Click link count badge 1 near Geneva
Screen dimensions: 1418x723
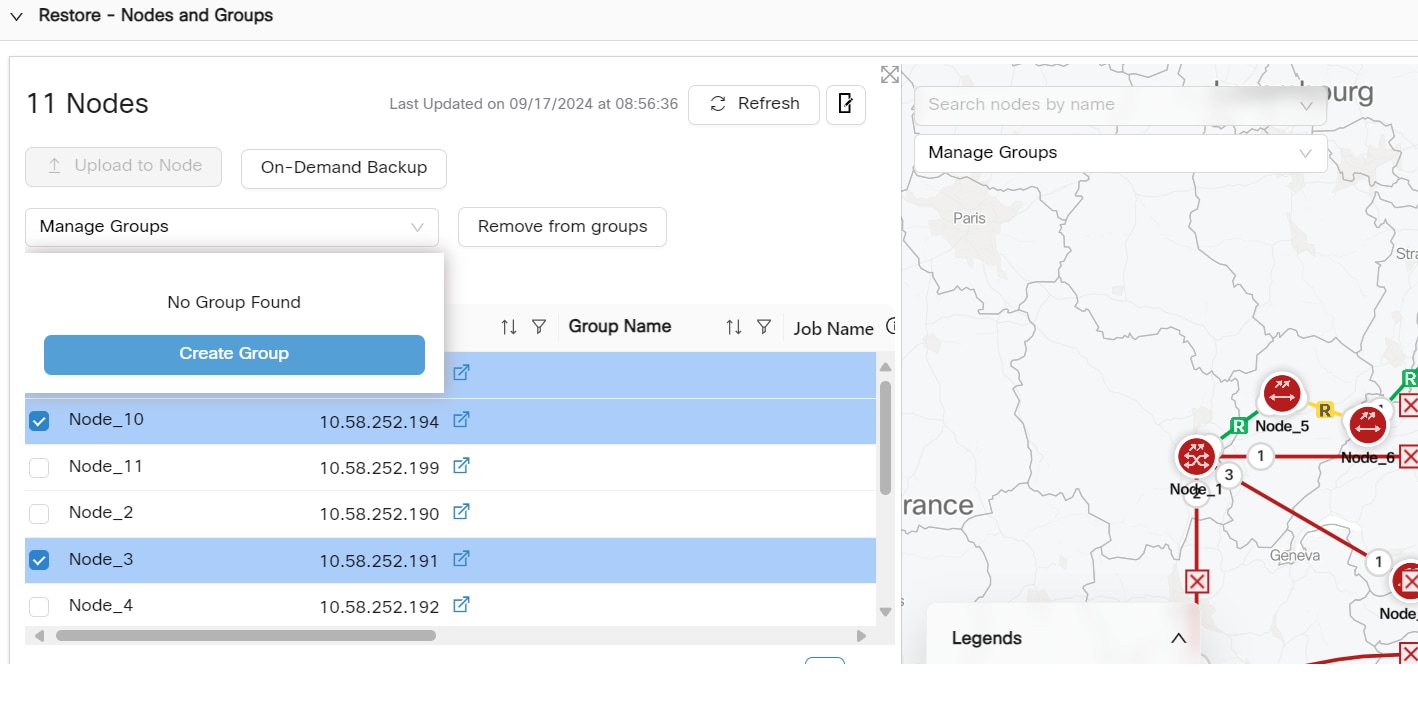click(x=1379, y=562)
